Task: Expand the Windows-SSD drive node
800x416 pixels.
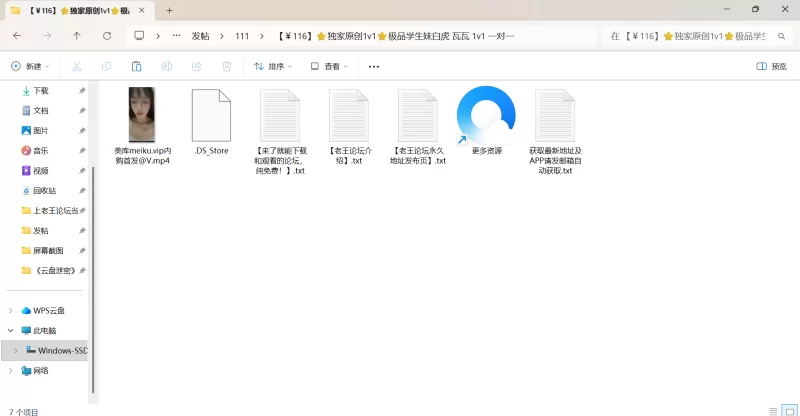Action: (x=15, y=351)
